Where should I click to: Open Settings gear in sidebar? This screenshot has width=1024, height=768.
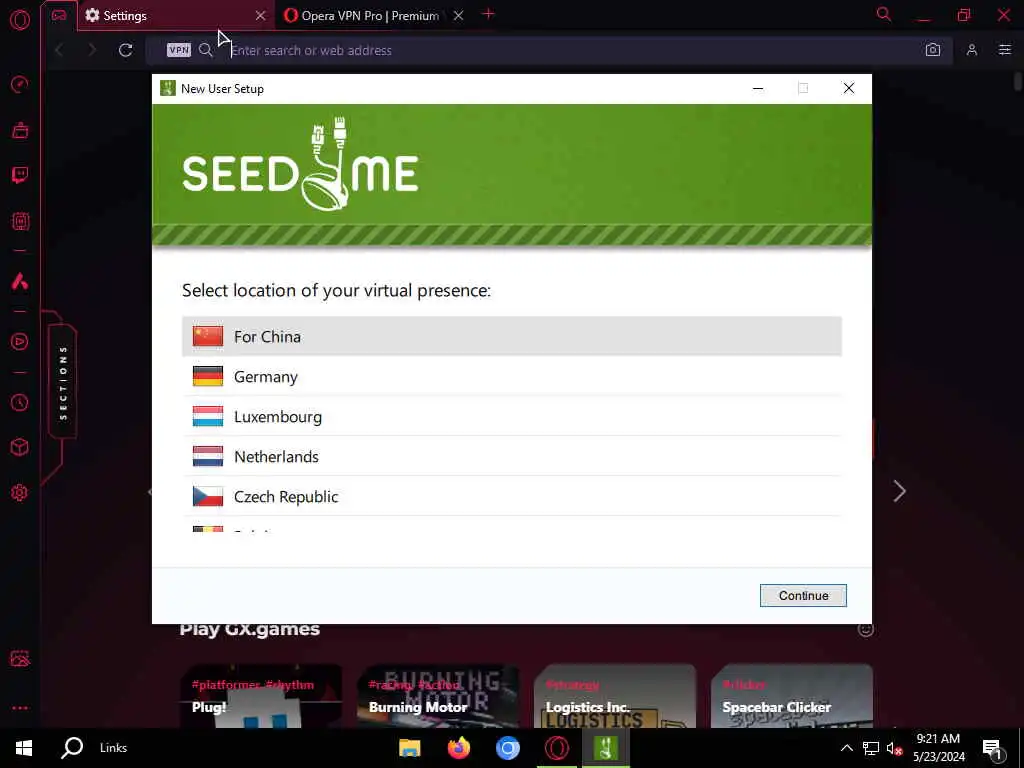(x=20, y=492)
